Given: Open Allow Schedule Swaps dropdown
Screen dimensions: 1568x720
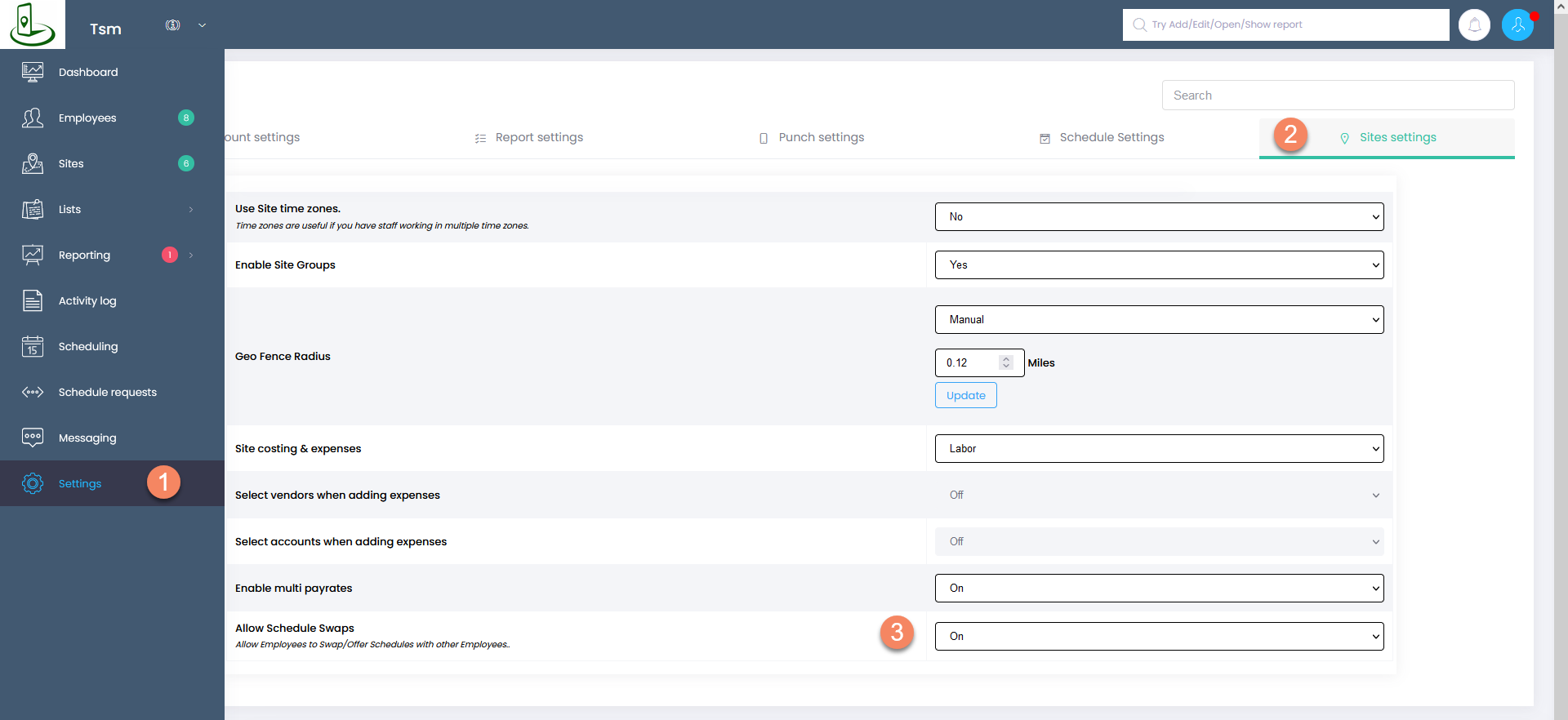Looking at the screenshot, I should coord(1159,636).
